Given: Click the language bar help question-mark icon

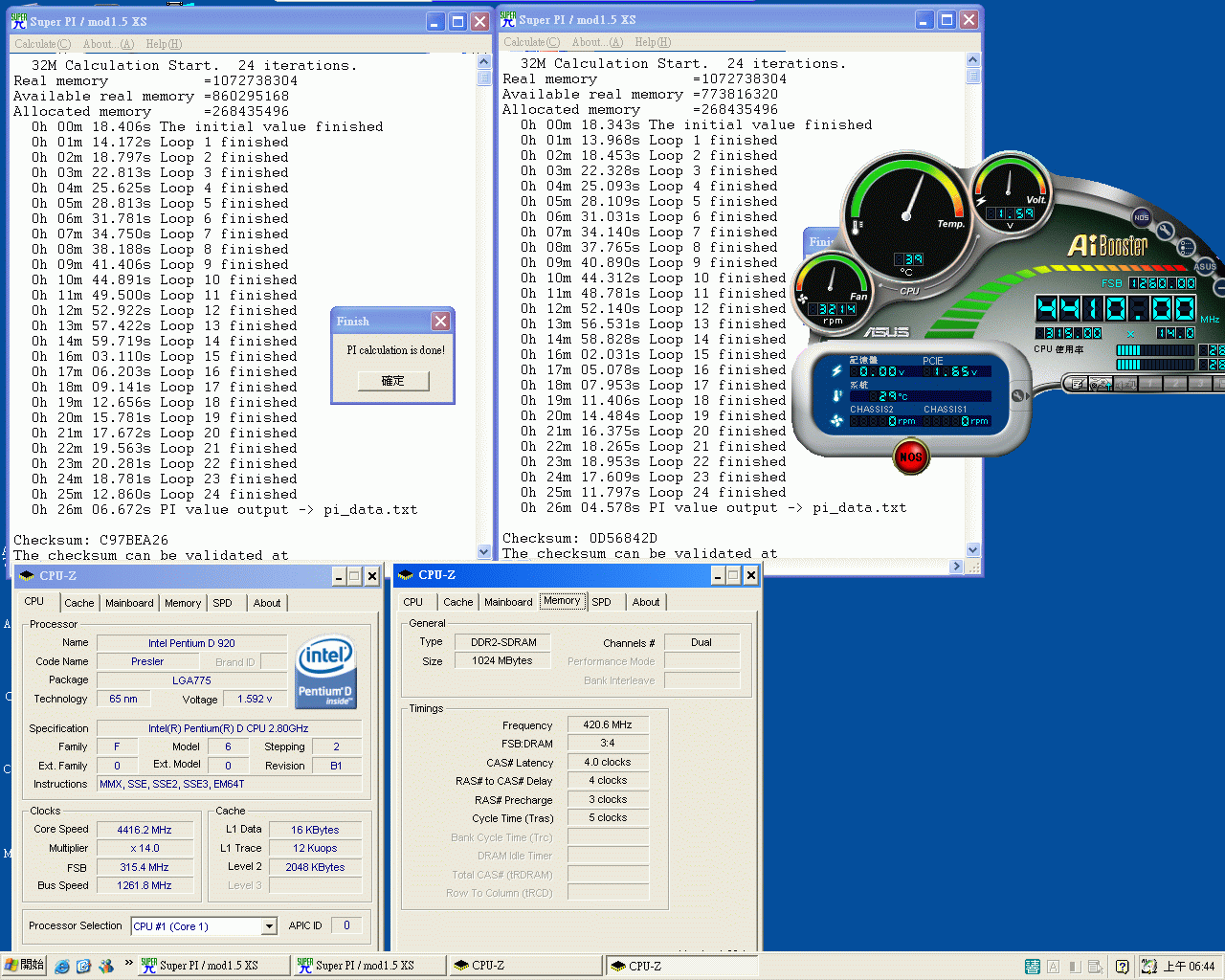Looking at the screenshot, I should (x=1122, y=967).
